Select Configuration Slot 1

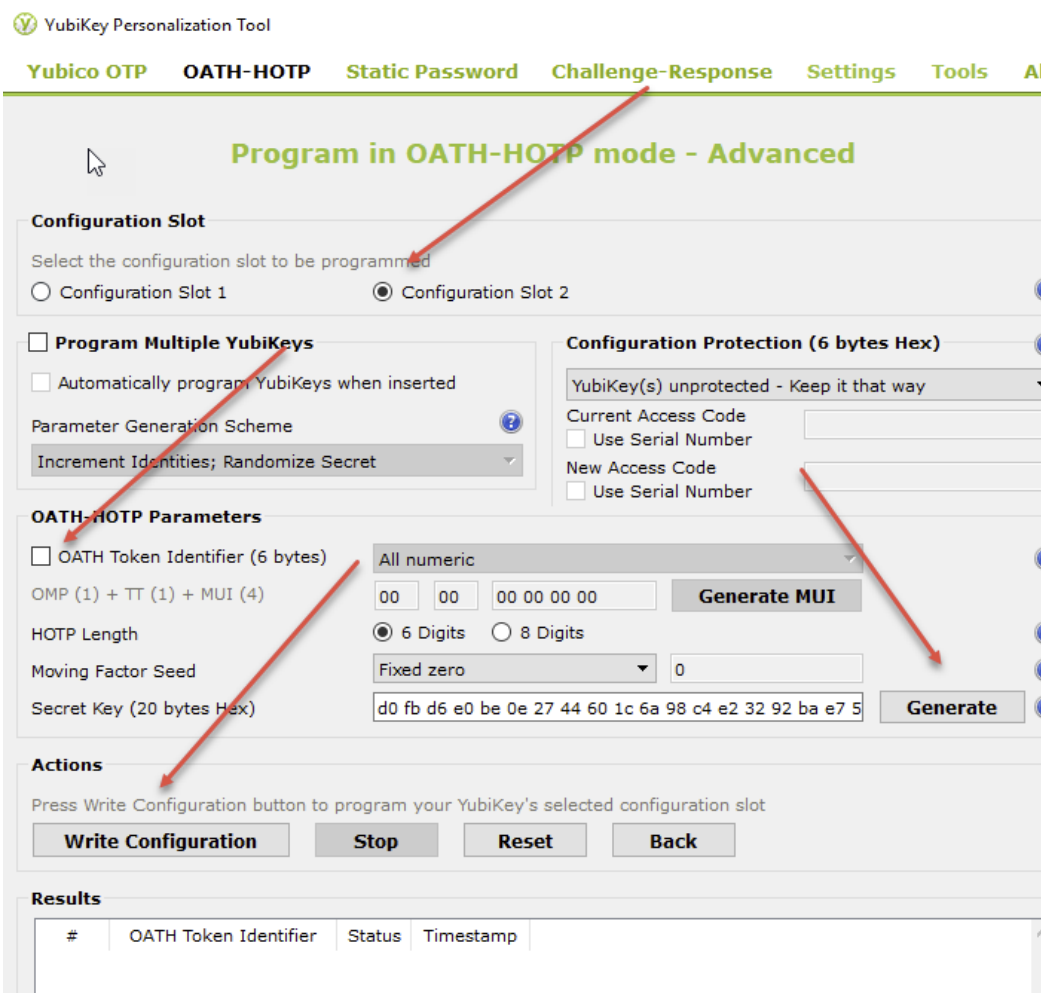(41, 292)
